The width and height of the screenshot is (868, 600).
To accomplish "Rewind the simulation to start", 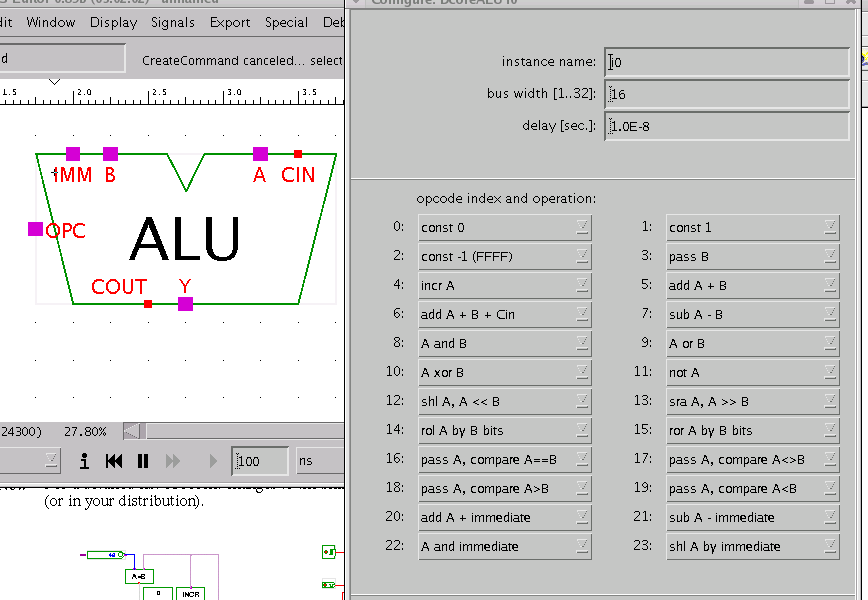I will (114, 461).
